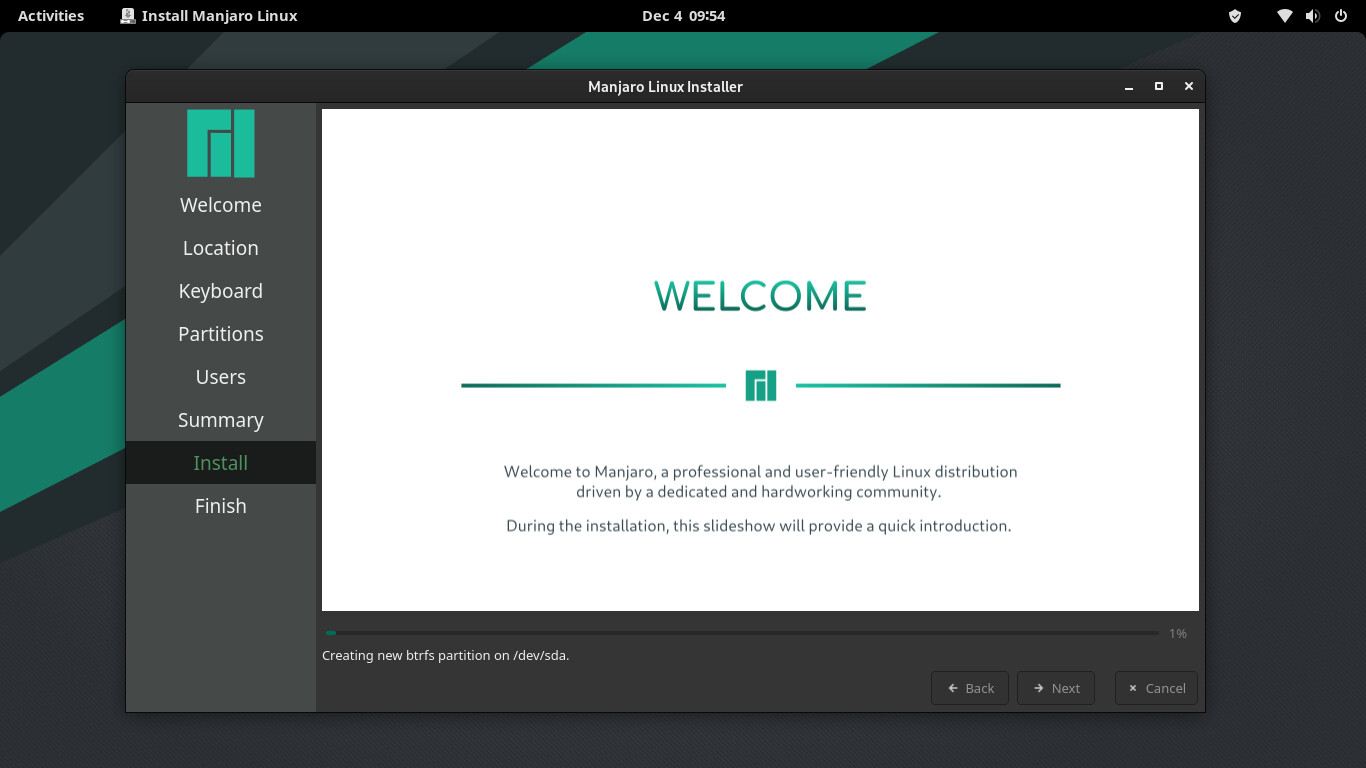This screenshot has height=768, width=1366.
Task: Select the Users step
Action: pyautogui.click(x=220, y=377)
